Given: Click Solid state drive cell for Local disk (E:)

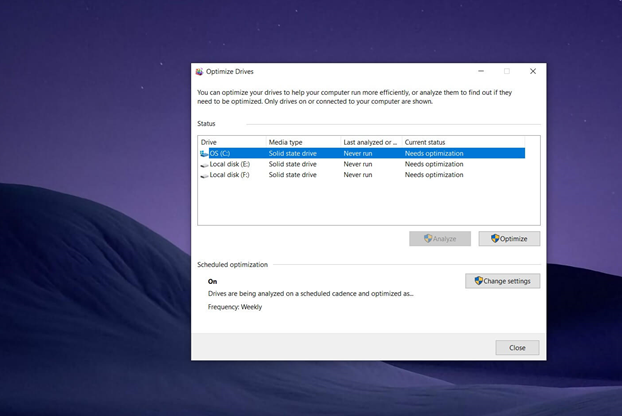Looking at the screenshot, I should click(293, 164).
